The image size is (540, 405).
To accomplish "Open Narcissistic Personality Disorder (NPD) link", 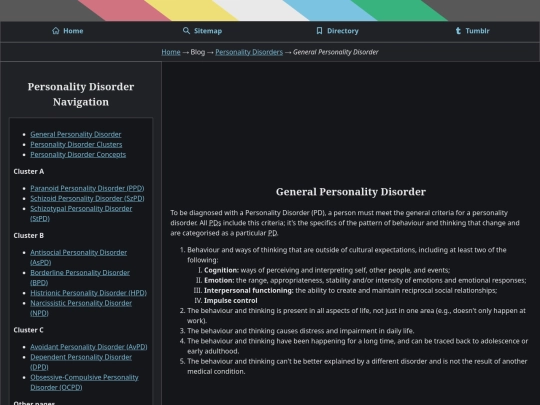I will click(81, 308).
